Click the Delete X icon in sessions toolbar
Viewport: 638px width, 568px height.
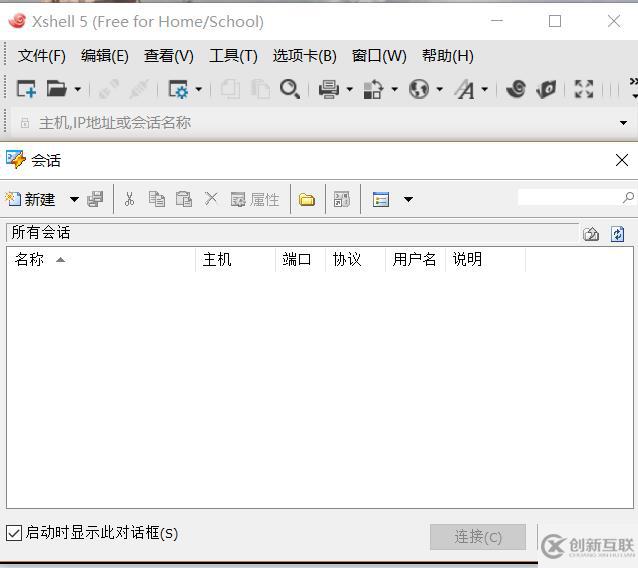click(211, 199)
